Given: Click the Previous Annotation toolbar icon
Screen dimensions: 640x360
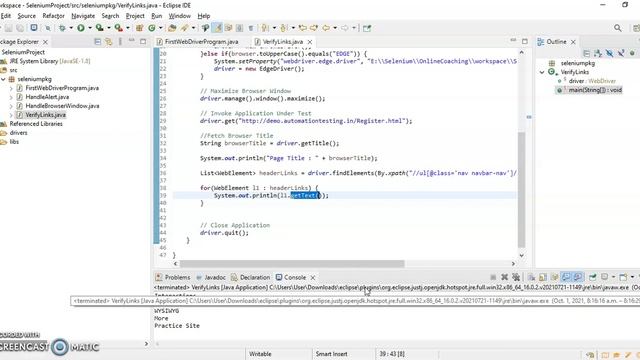Looking at the screenshot, I should point(284,28).
